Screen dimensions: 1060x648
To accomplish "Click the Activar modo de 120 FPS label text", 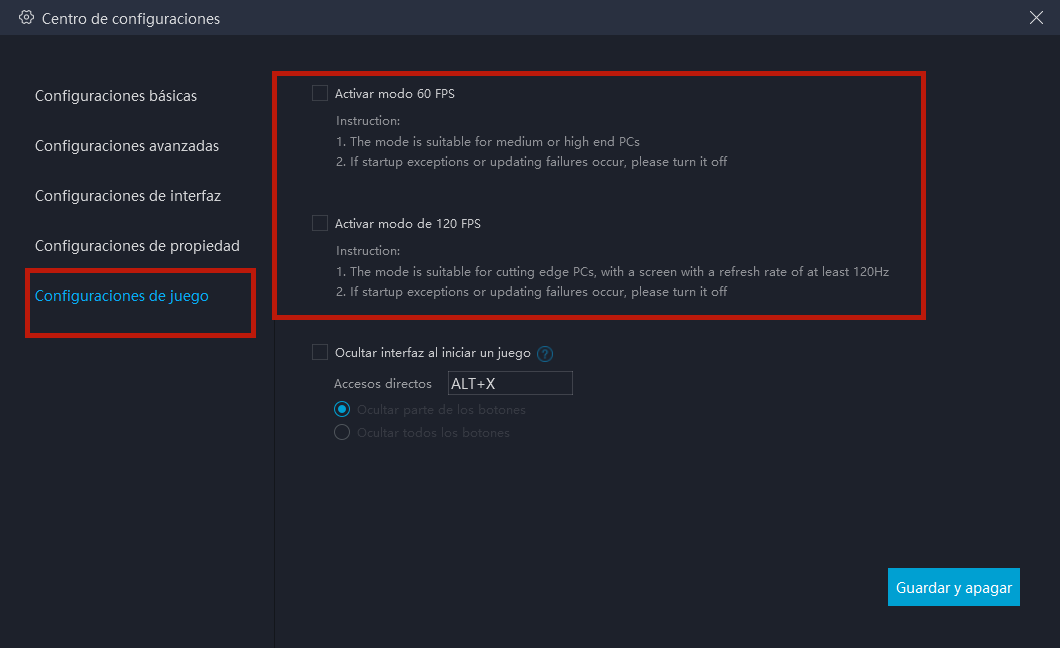I will [408, 224].
